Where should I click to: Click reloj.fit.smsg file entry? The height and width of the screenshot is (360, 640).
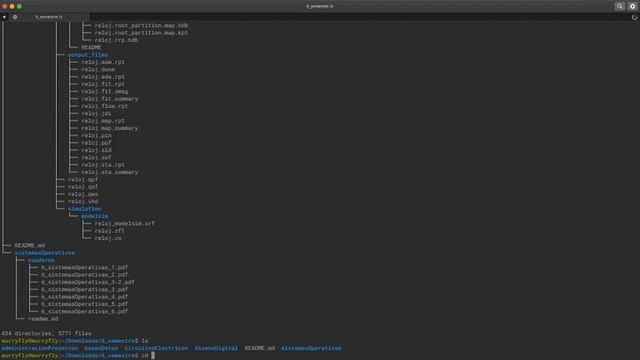click(104, 91)
